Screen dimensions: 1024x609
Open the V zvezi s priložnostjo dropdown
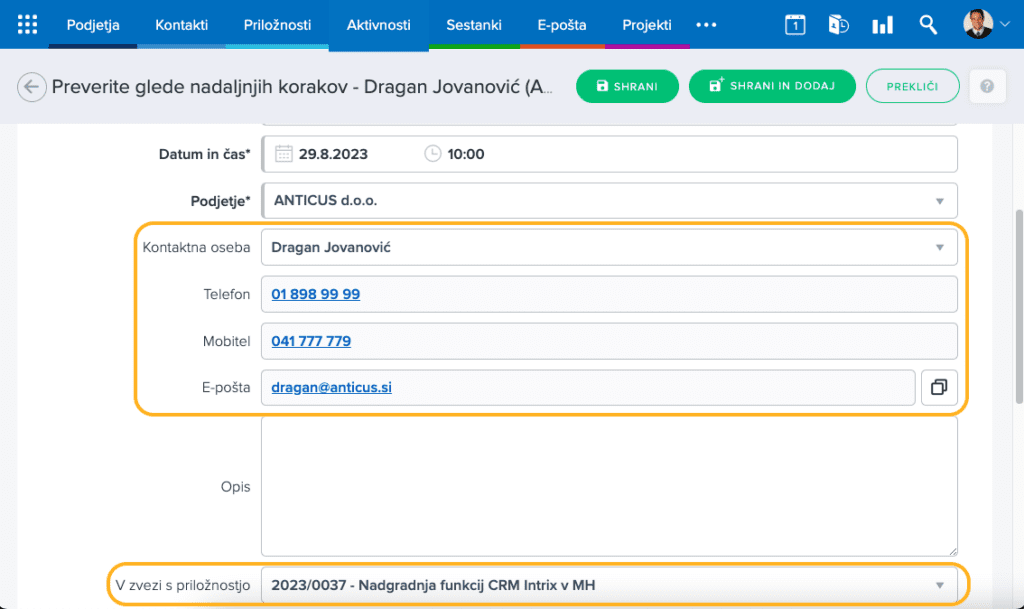938,585
